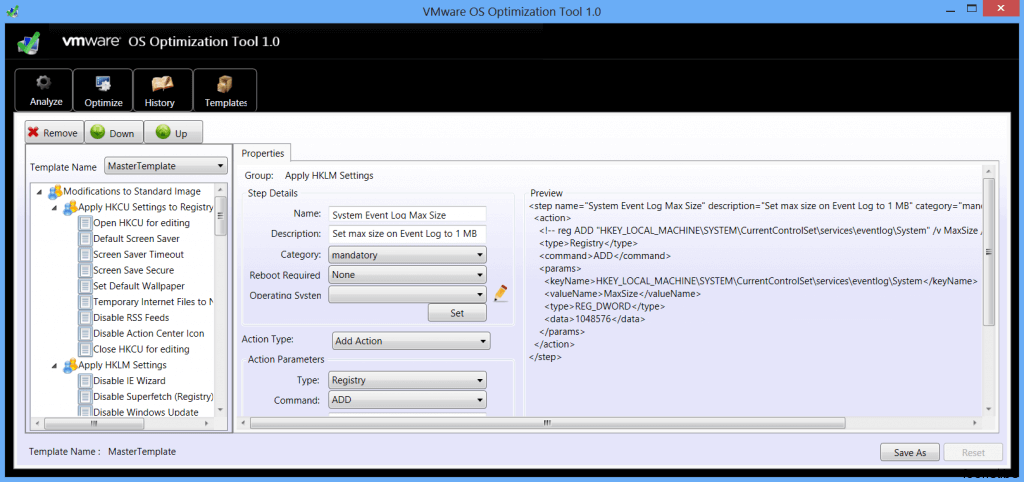Click the Reset button
The height and width of the screenshot is (482, 1024).
point(973,452)
